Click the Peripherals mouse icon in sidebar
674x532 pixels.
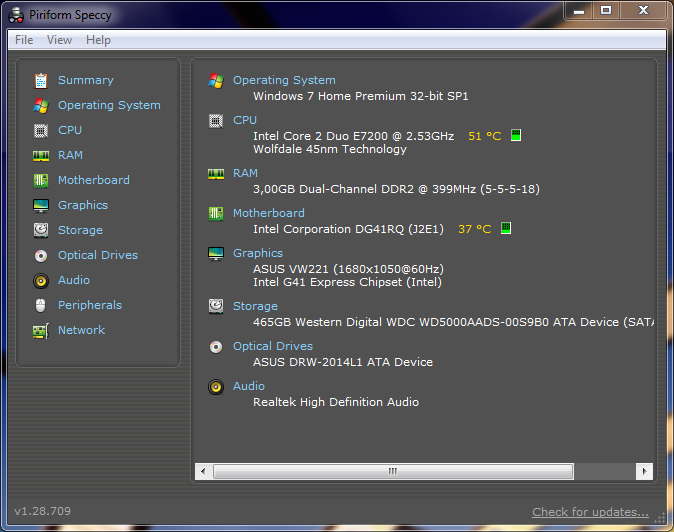(40, 306)
